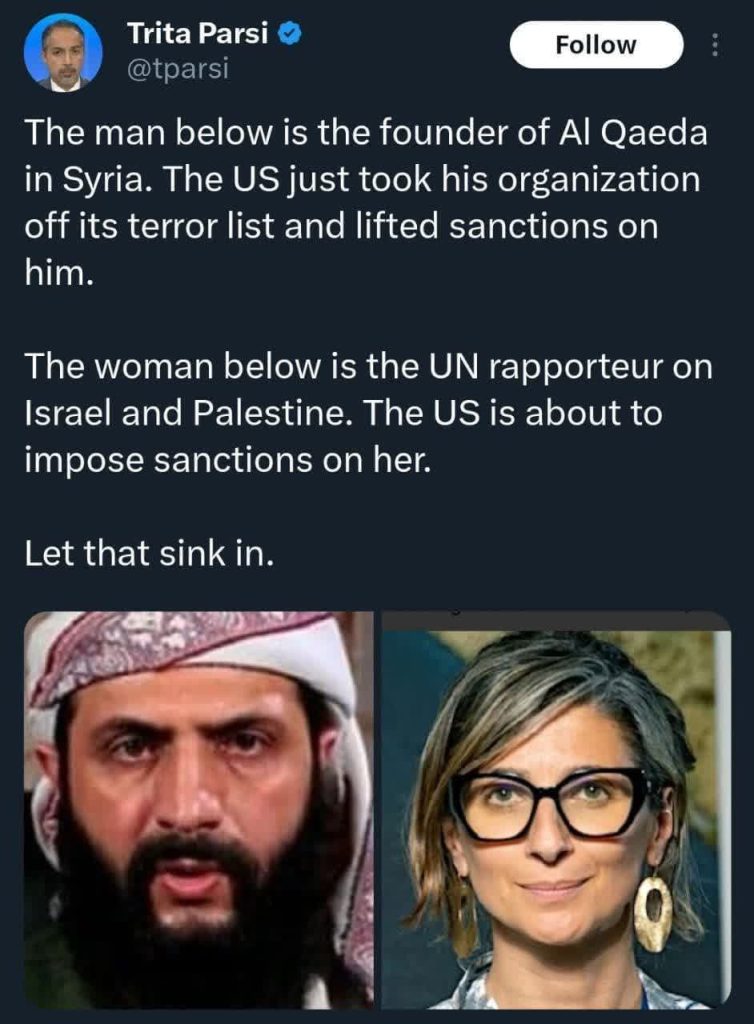The height and width of the screenshot is (1024, 754).
Task: Open the three-dot more options menu
Action: tap(715, 45)
